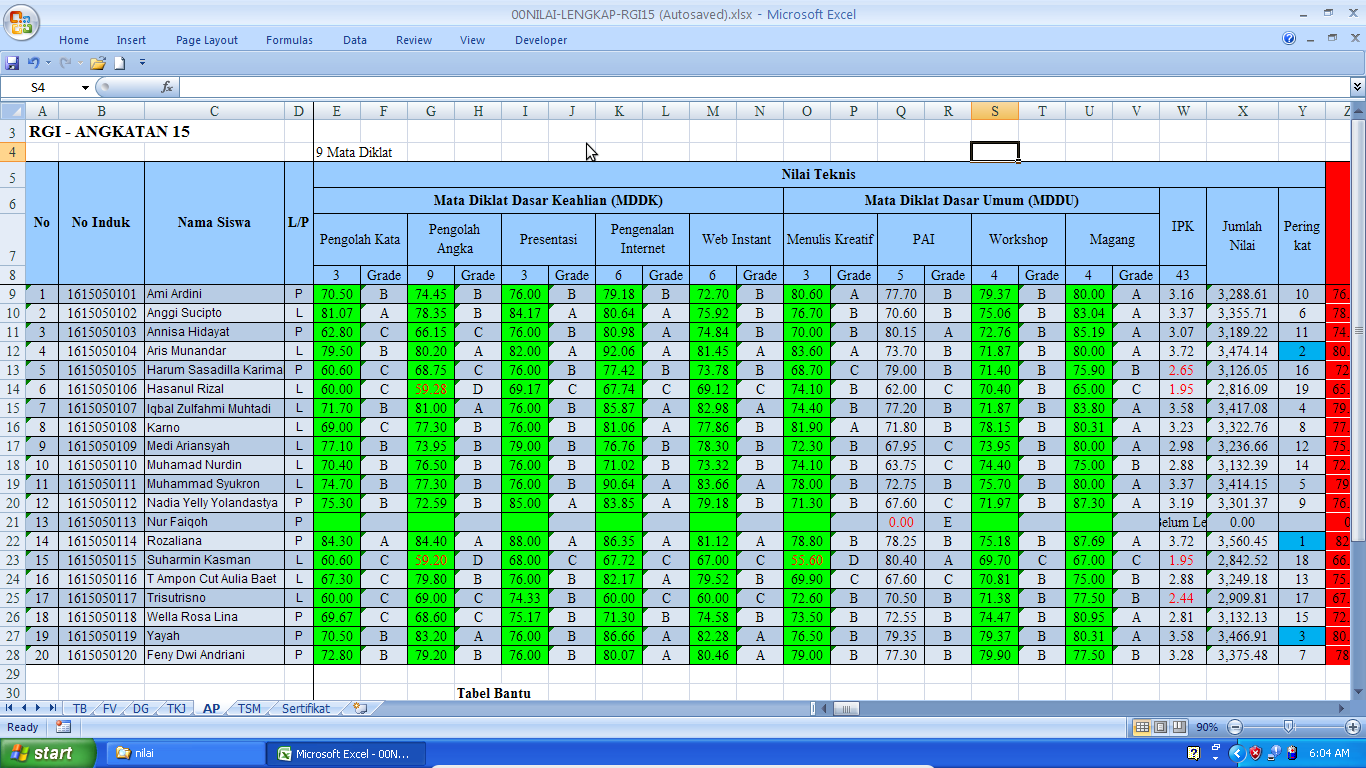Click the Open folder icon in toolbar
The image size is (1366, 768).
[98, 63]
